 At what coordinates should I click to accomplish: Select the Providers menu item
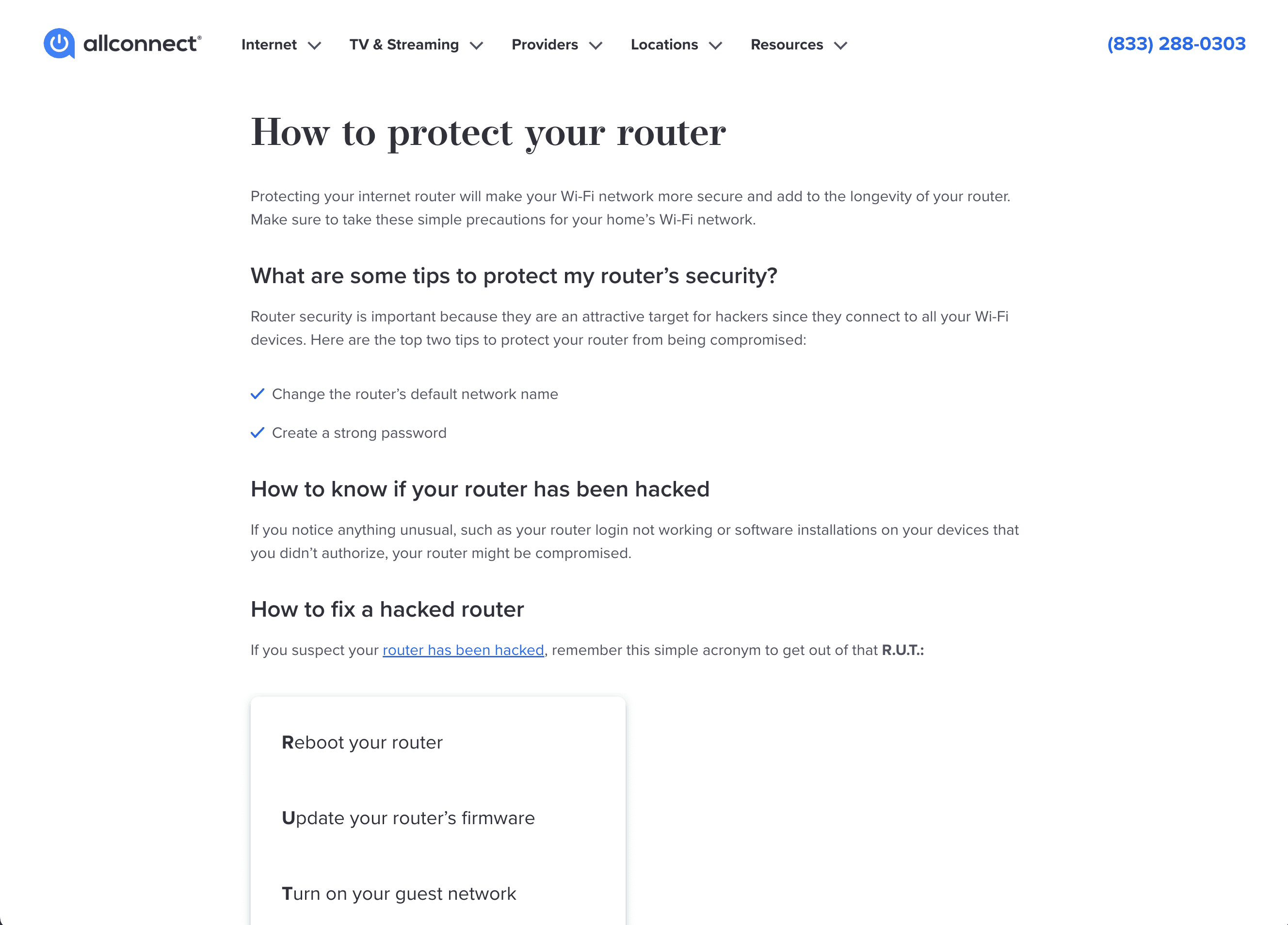[x=545, y=44]
